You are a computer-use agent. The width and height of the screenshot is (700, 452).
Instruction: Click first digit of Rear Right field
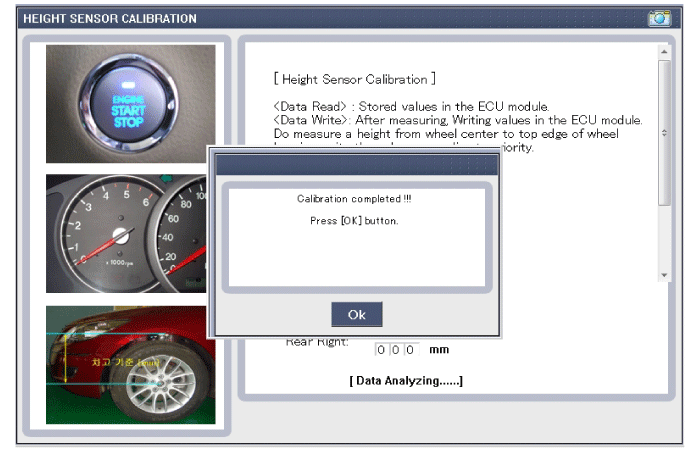click(x=381, y=350)
